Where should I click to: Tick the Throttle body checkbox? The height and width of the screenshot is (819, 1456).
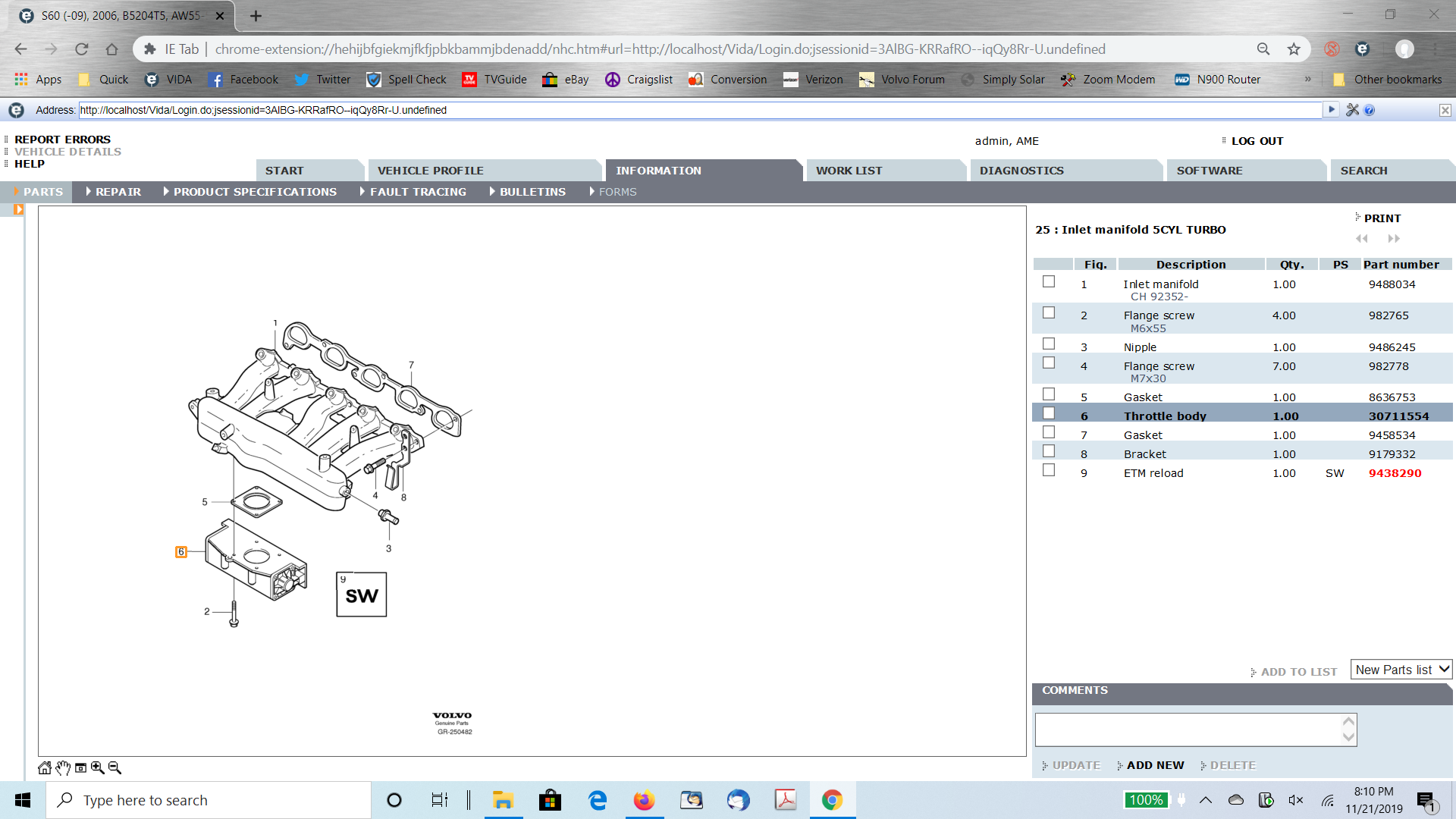1049,413
